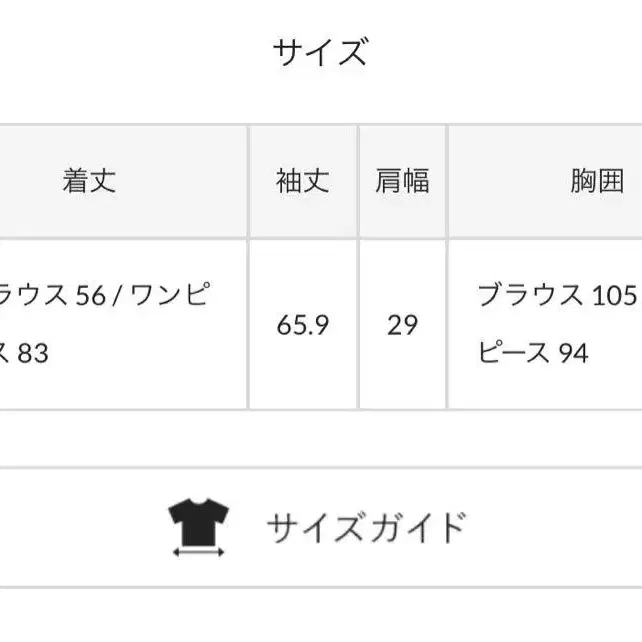
Task: Open the サイズガイド link
Action: tap(366, 527)
